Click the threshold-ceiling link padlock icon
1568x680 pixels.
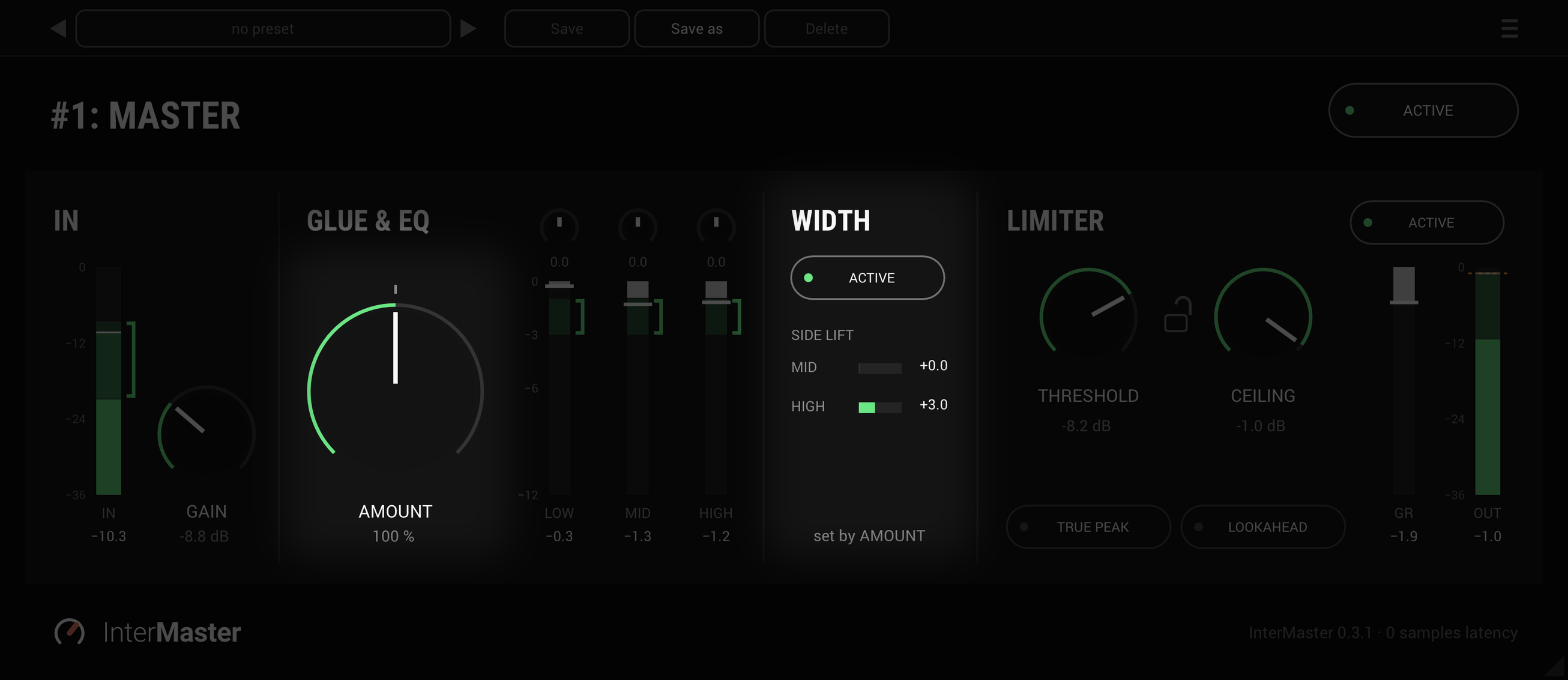[x=1177, y=314]
